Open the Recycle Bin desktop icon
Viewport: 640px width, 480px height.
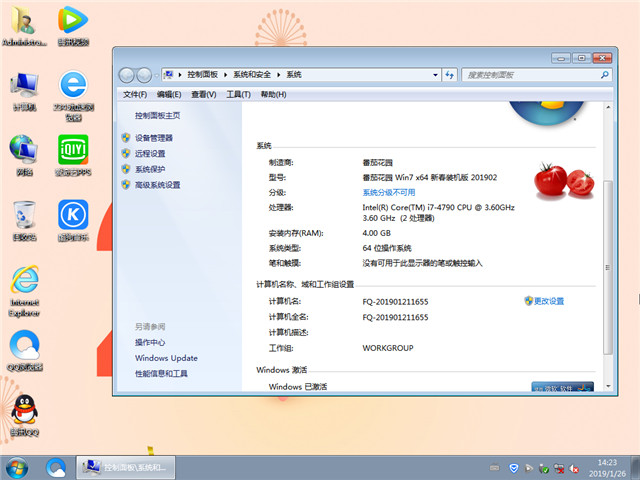click(24, 221)
